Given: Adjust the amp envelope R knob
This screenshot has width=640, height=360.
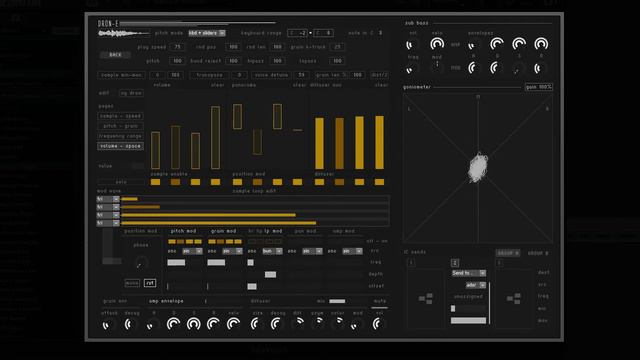Looking at the screenshot, I should [x=213, y=324].
